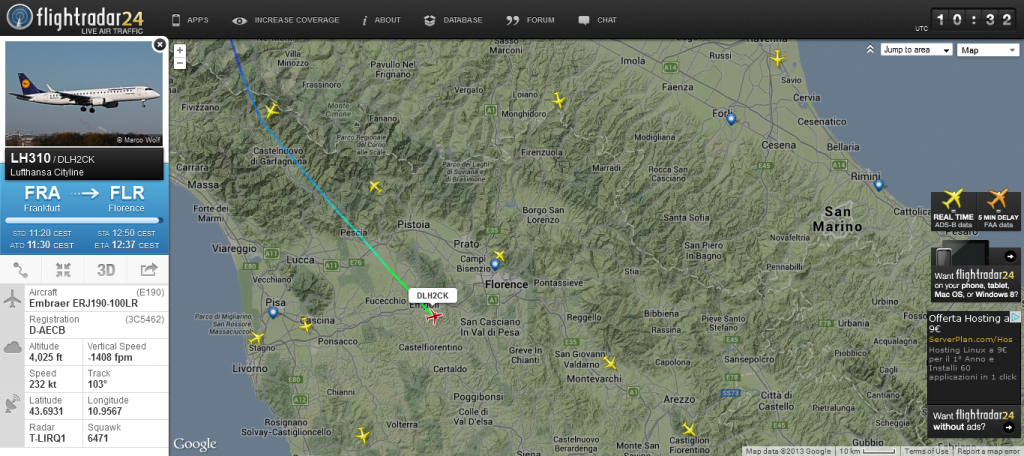
Task: Click the flight route icon in info panel
Action: 21,269
